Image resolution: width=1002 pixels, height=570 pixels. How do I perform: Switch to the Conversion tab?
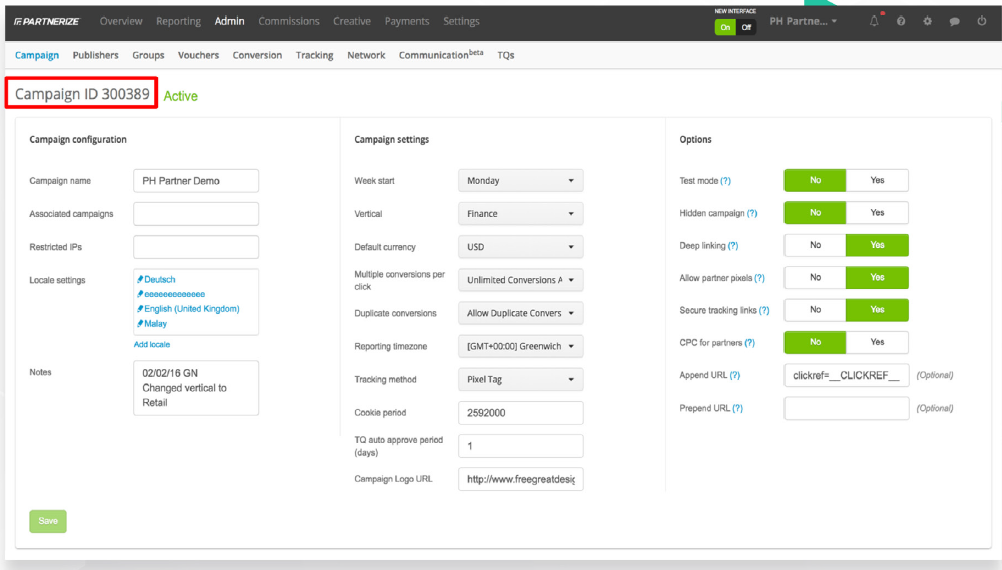point(257,55)
